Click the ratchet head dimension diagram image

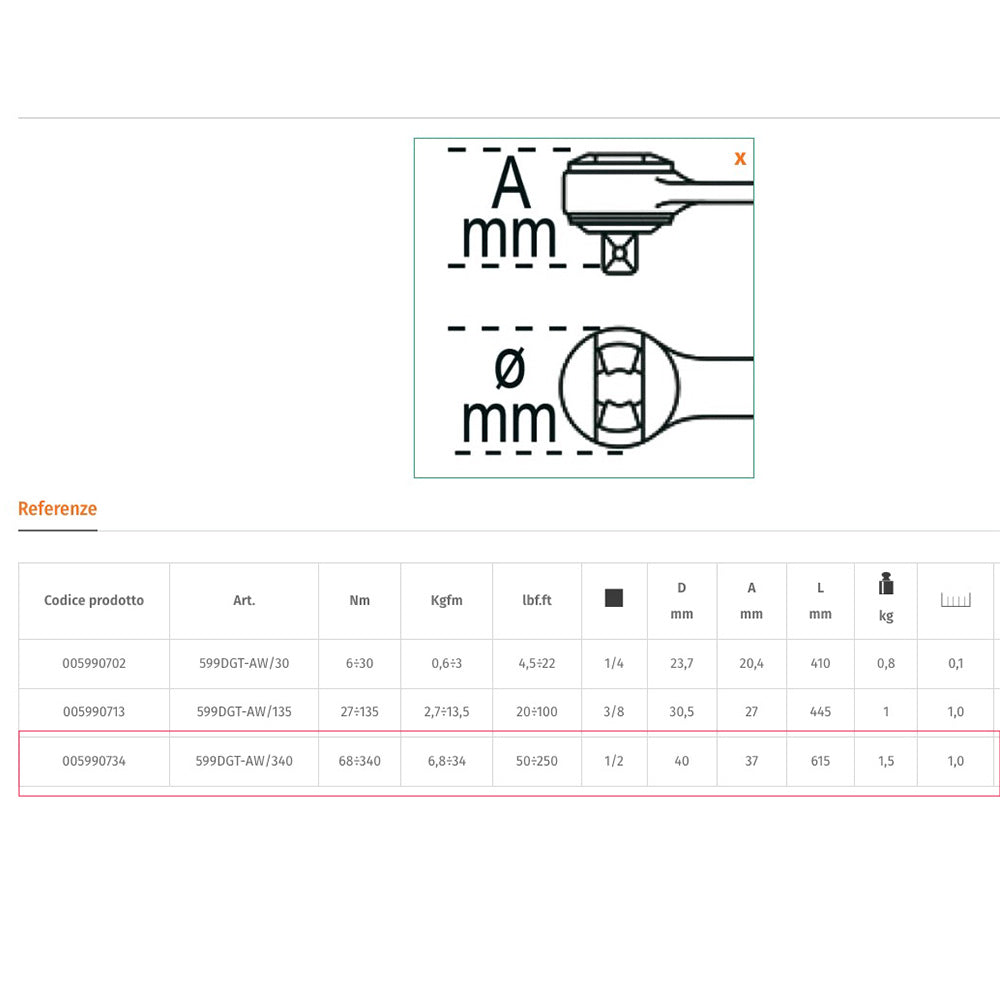584,307
